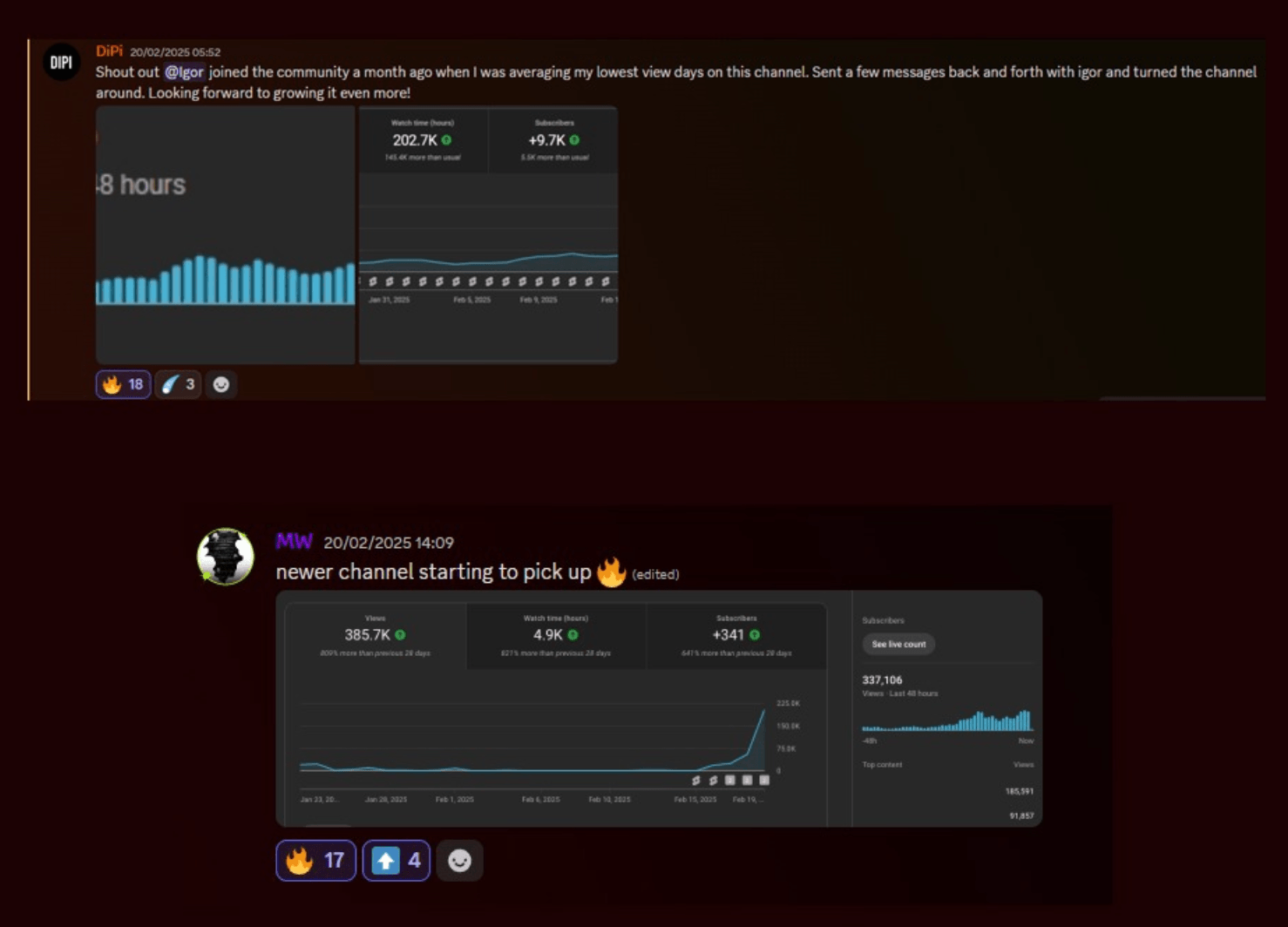Open DiPi's profile avatar
Image resolution: width=1288 pixels, height=927 pixels.
(x=61, y=63)
